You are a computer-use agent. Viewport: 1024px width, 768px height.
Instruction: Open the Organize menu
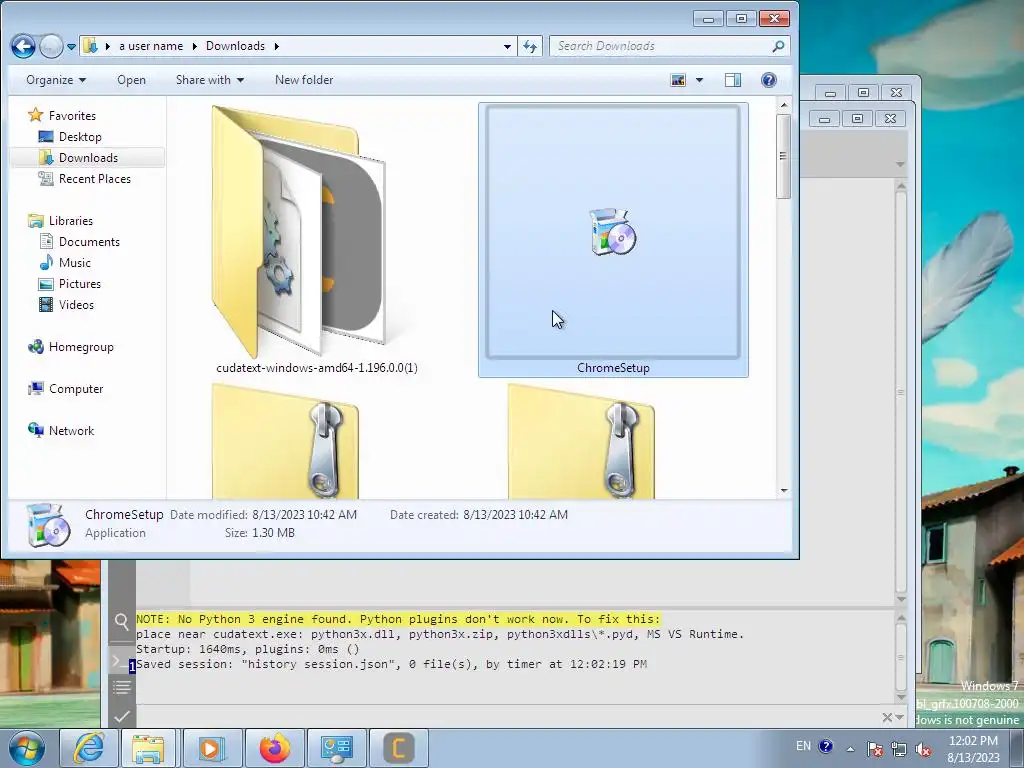[x=56, y=80]
